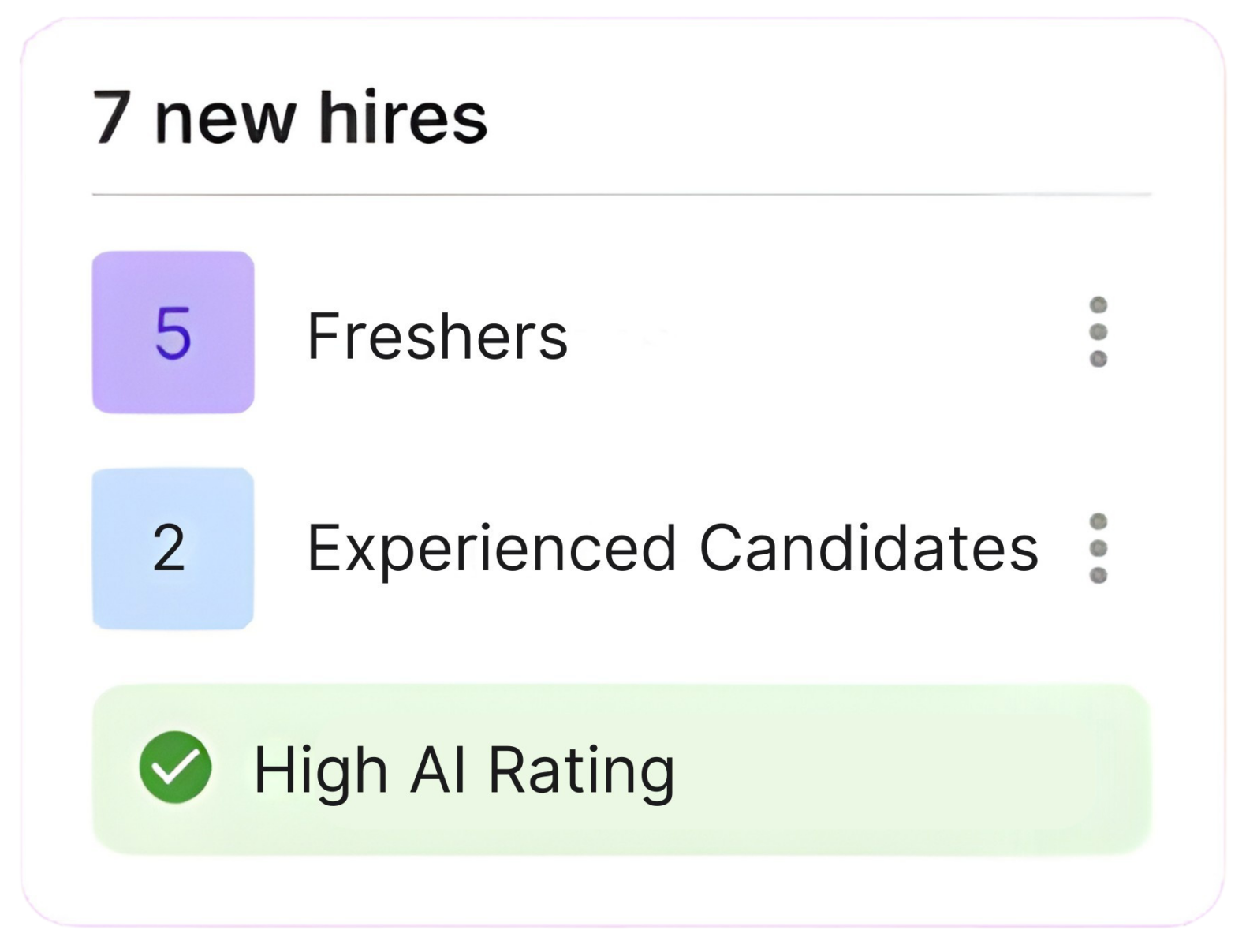Click the top dot beside Freshers
The height and width of the screenshot is (952, 1246).
pyautogui.click(x=1099, y=305)
